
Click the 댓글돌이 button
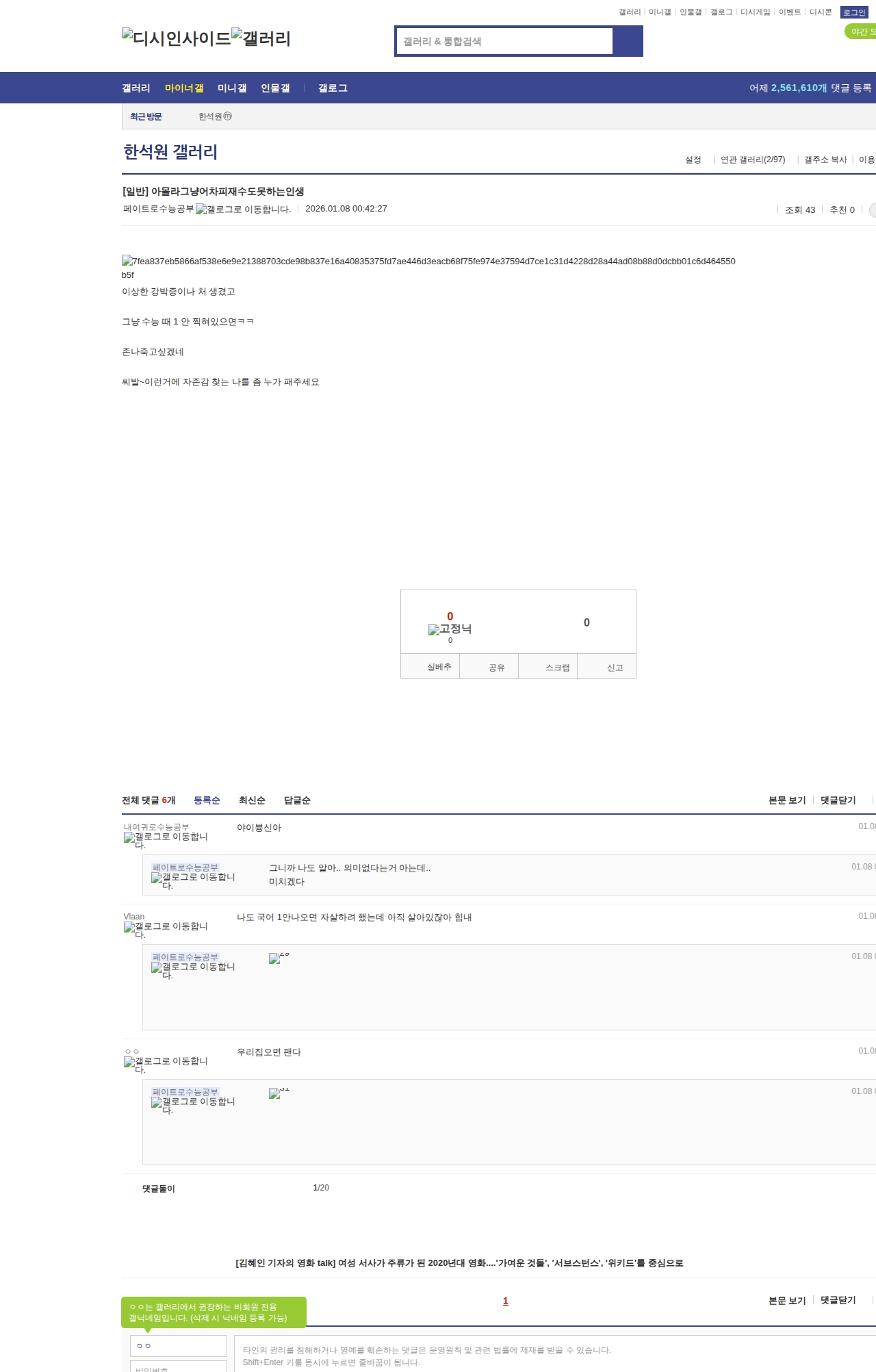tap(159, 1189)
